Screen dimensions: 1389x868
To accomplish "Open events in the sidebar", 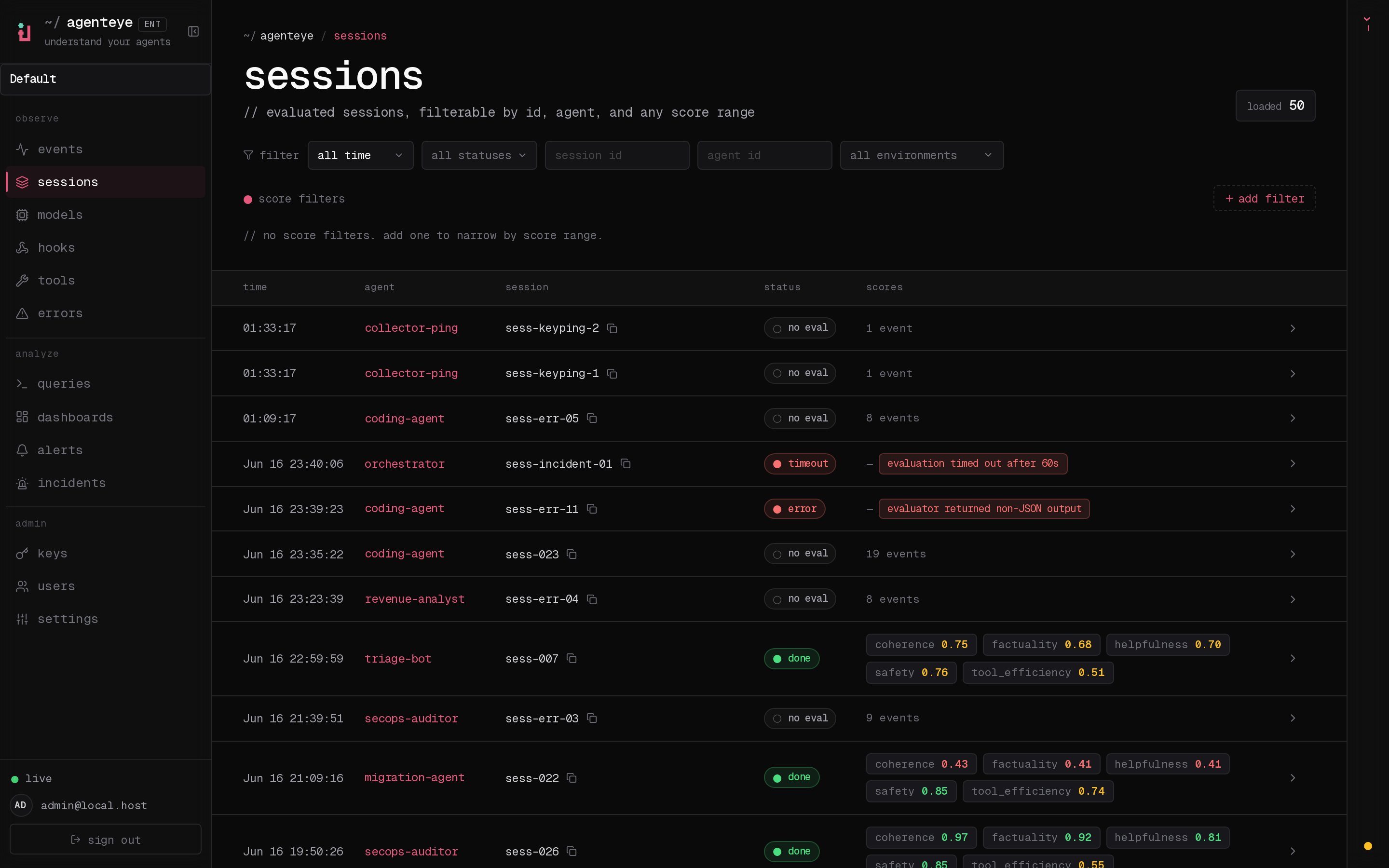I will 106,149.
